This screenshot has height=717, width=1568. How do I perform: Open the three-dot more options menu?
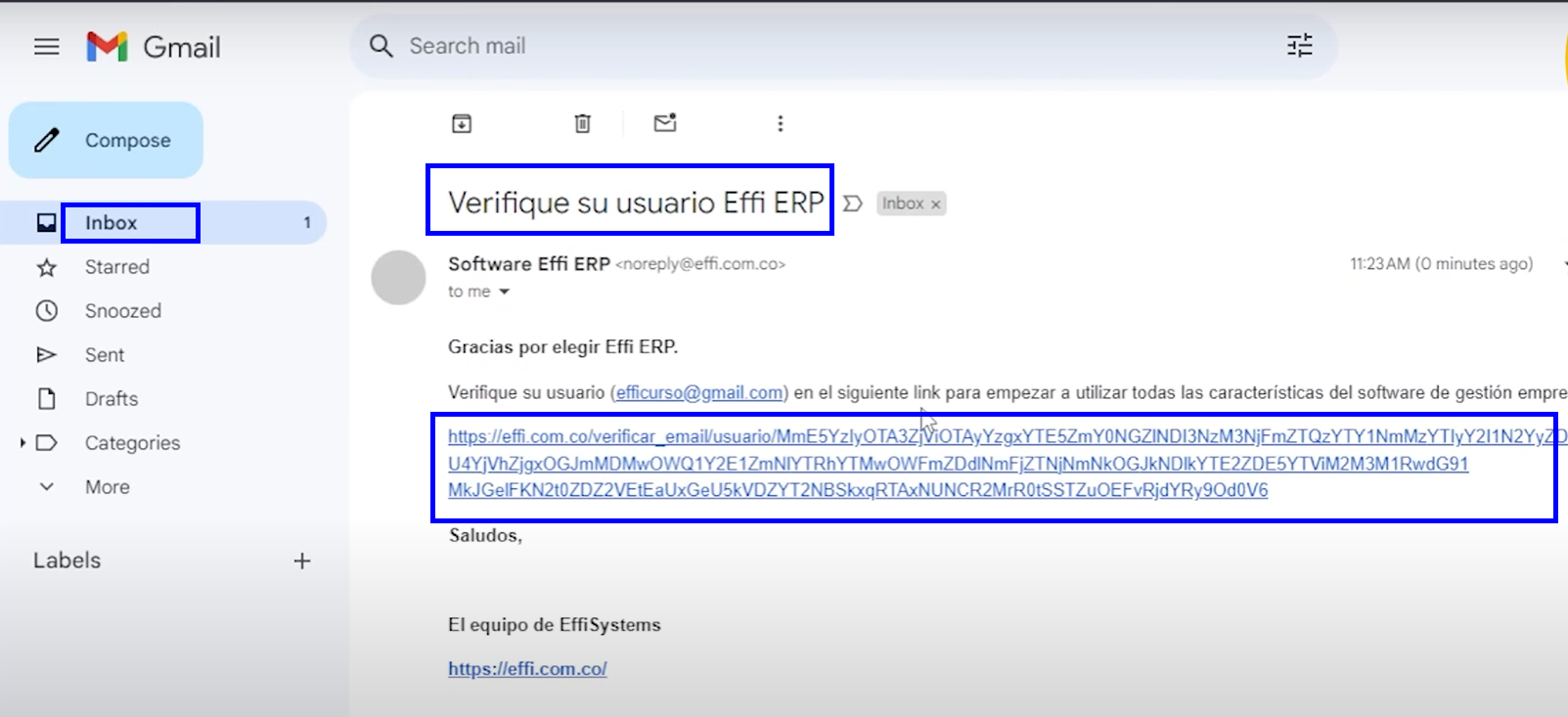(x=780, y=123)
